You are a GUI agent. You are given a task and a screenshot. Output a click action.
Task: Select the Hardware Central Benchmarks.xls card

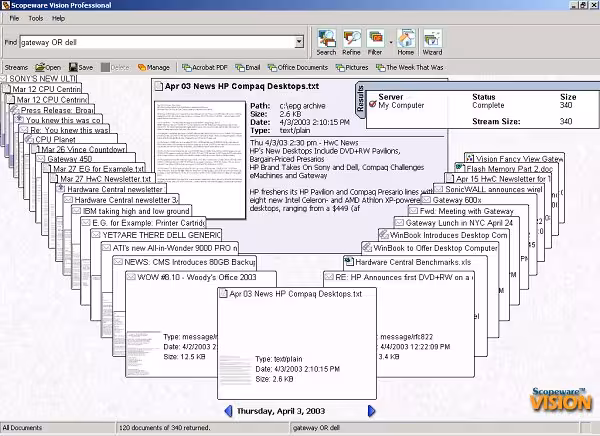416,262
